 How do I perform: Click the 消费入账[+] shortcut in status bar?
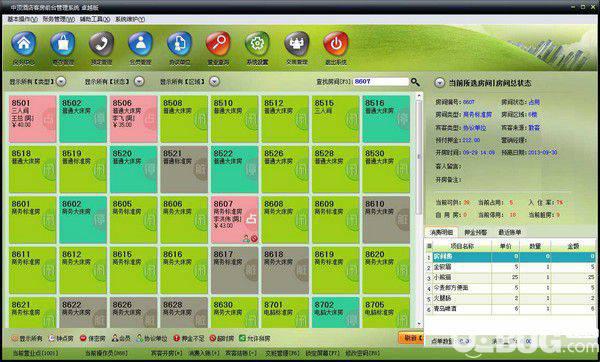pos(204,353)
